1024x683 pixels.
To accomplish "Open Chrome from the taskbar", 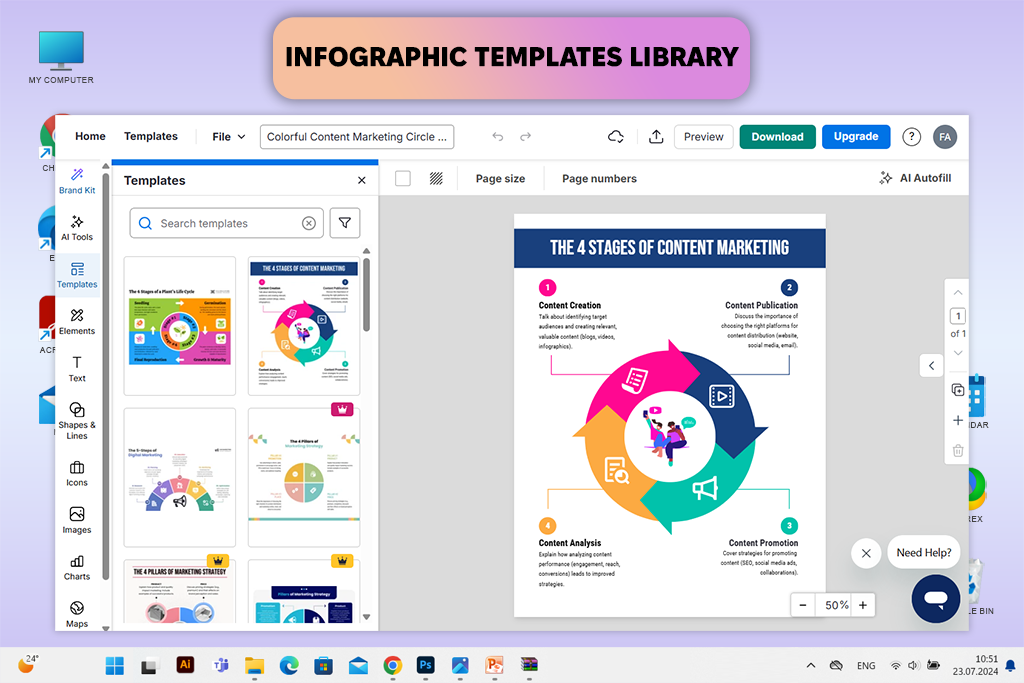I will [x=392, y=665].
